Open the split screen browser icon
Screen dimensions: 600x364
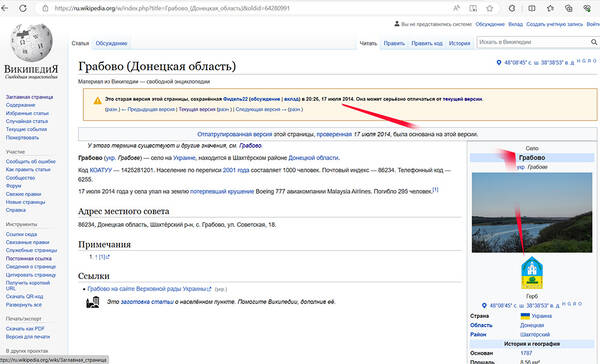(x=532, y=8)
